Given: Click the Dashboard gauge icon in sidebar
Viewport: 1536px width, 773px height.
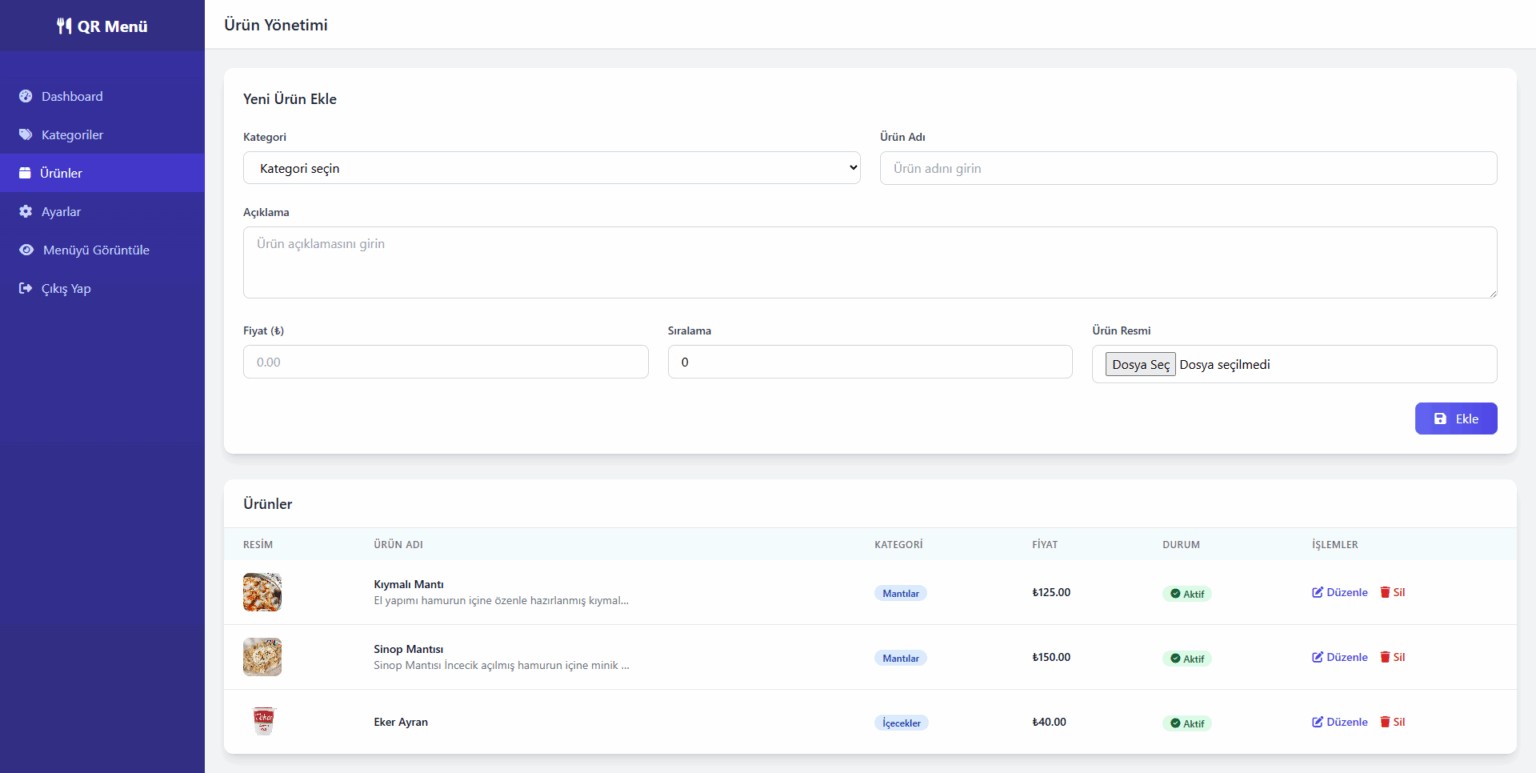Looking at the screenshot, I should pos(26,97).
